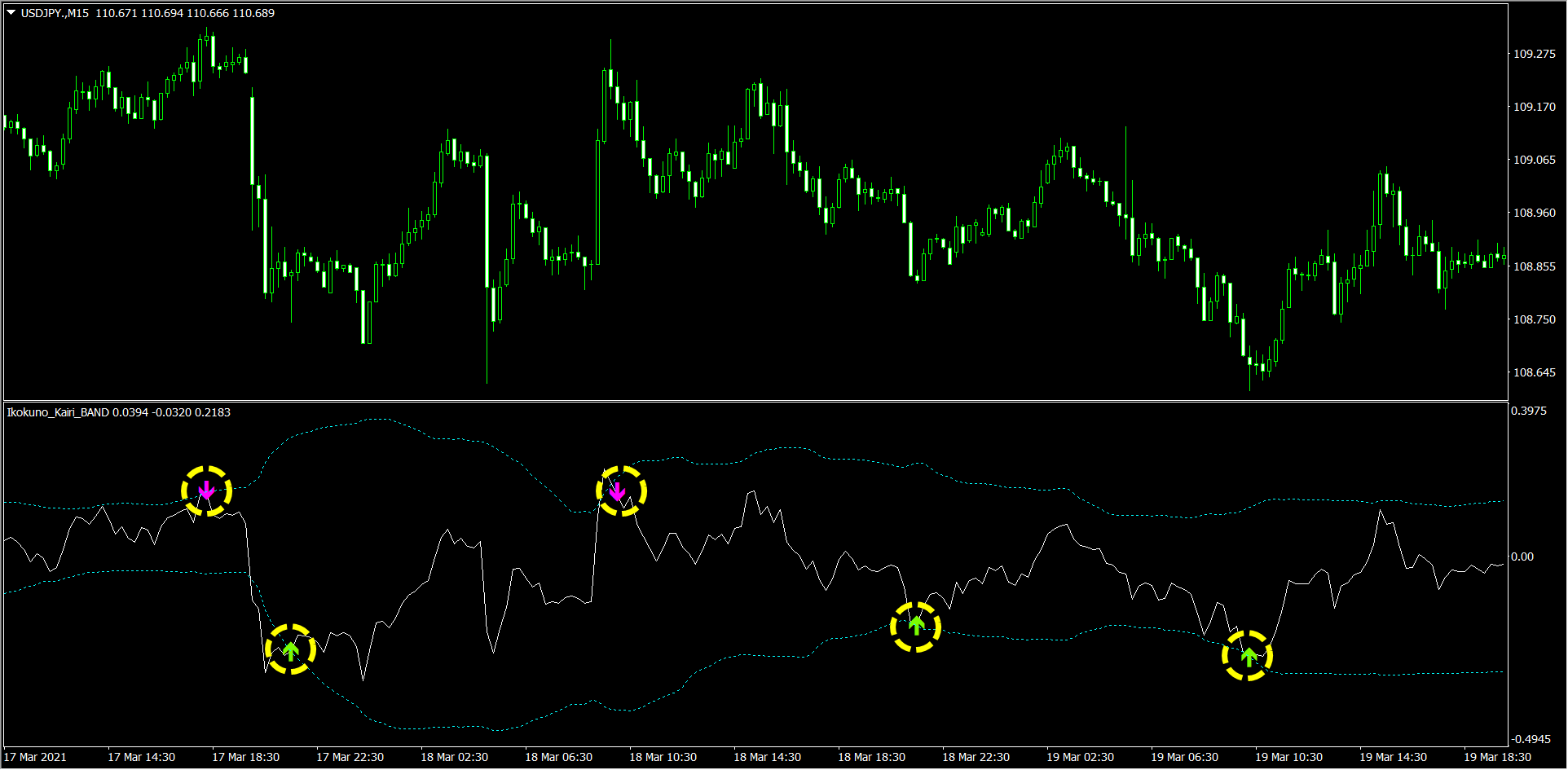Click the 17 Mar 2021 date label
1568x770 pixels.
(x=35, y=757)
